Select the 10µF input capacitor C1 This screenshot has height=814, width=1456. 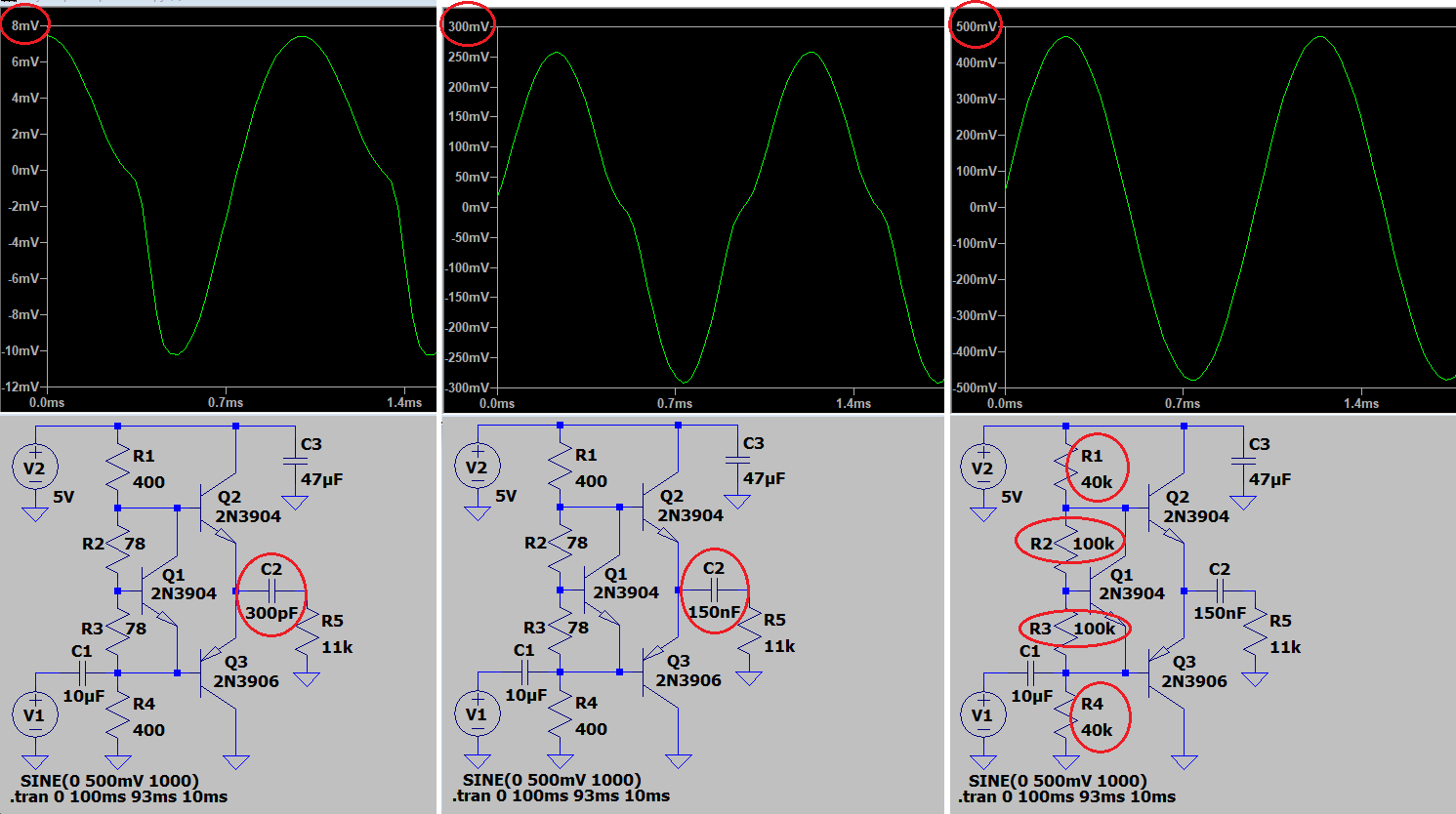[83, 672]
